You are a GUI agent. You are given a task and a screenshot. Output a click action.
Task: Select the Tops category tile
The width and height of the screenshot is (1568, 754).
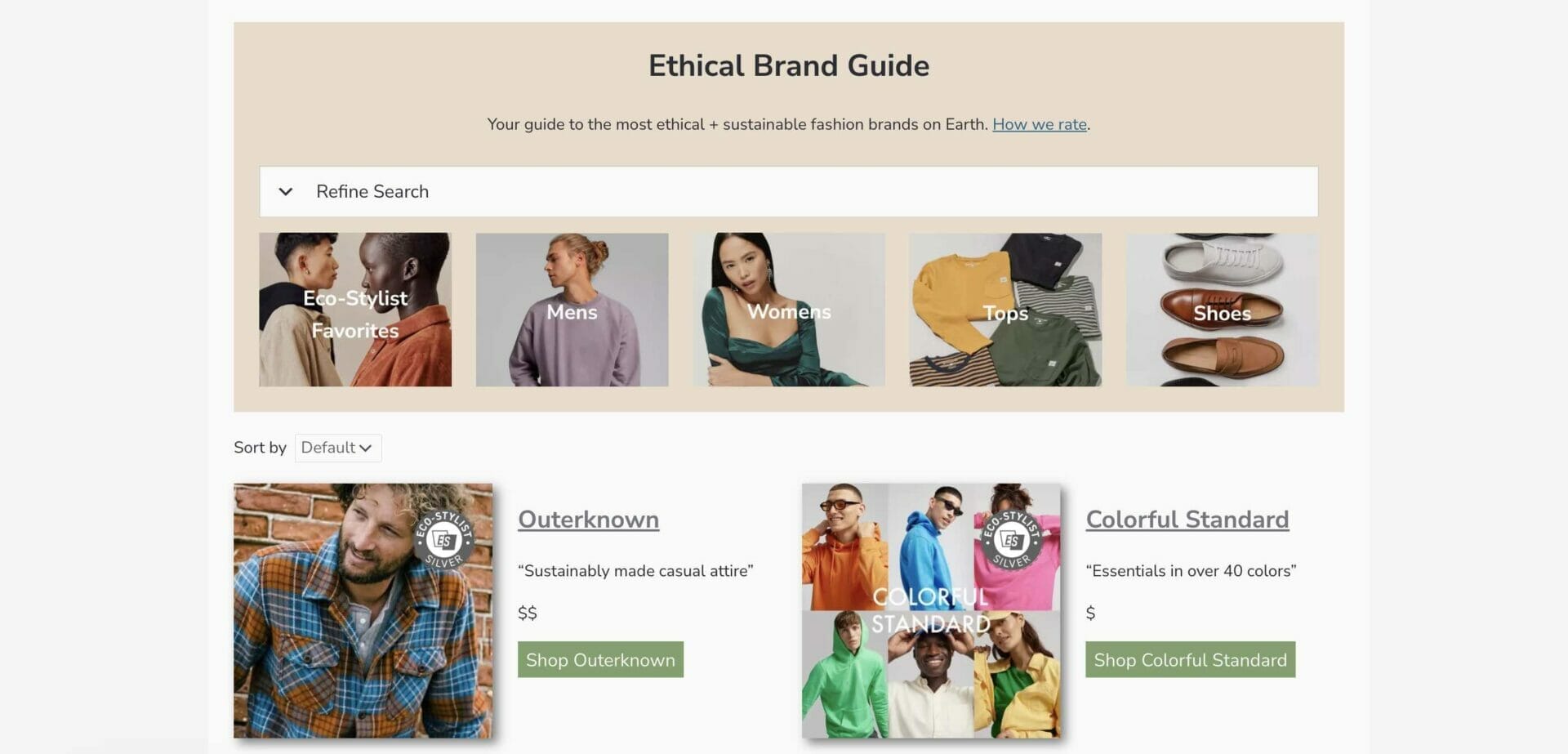pyautogui.click(x=1005, y=310)
